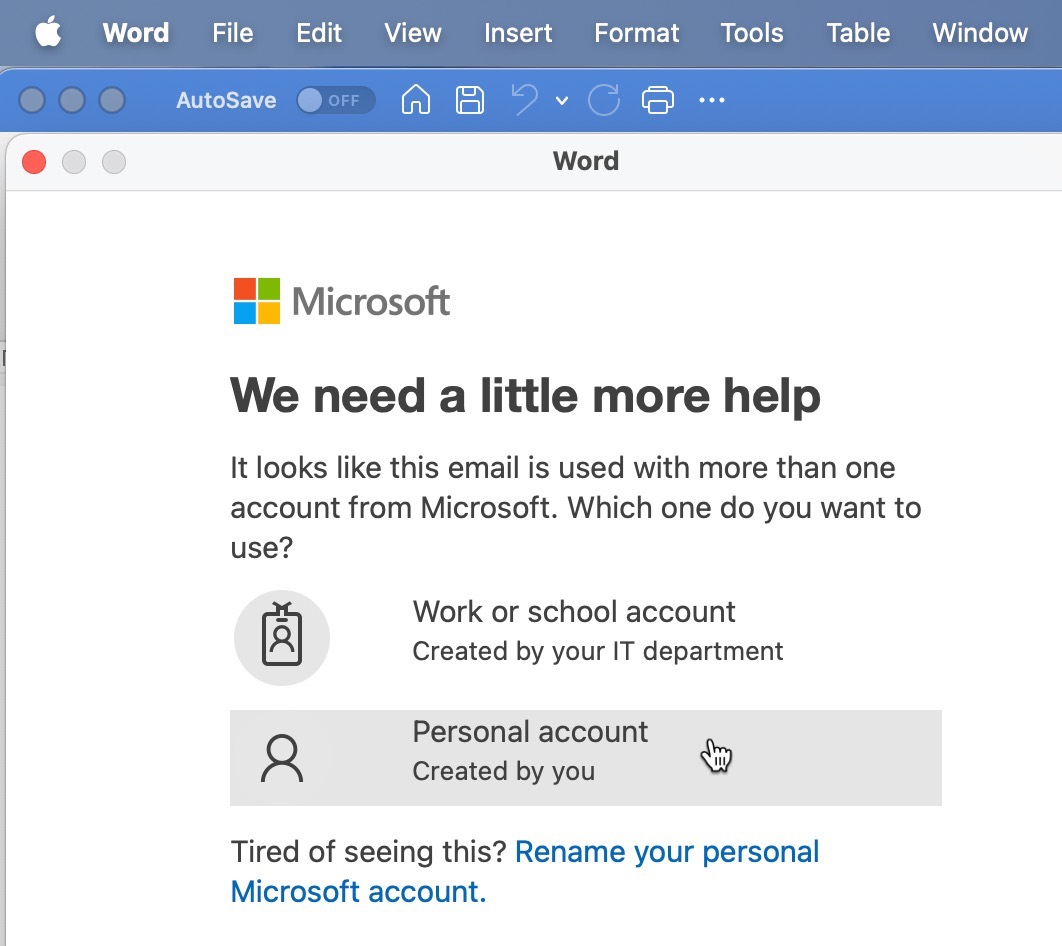Click the 'We need a little more help' heading

tap(525, 395)
